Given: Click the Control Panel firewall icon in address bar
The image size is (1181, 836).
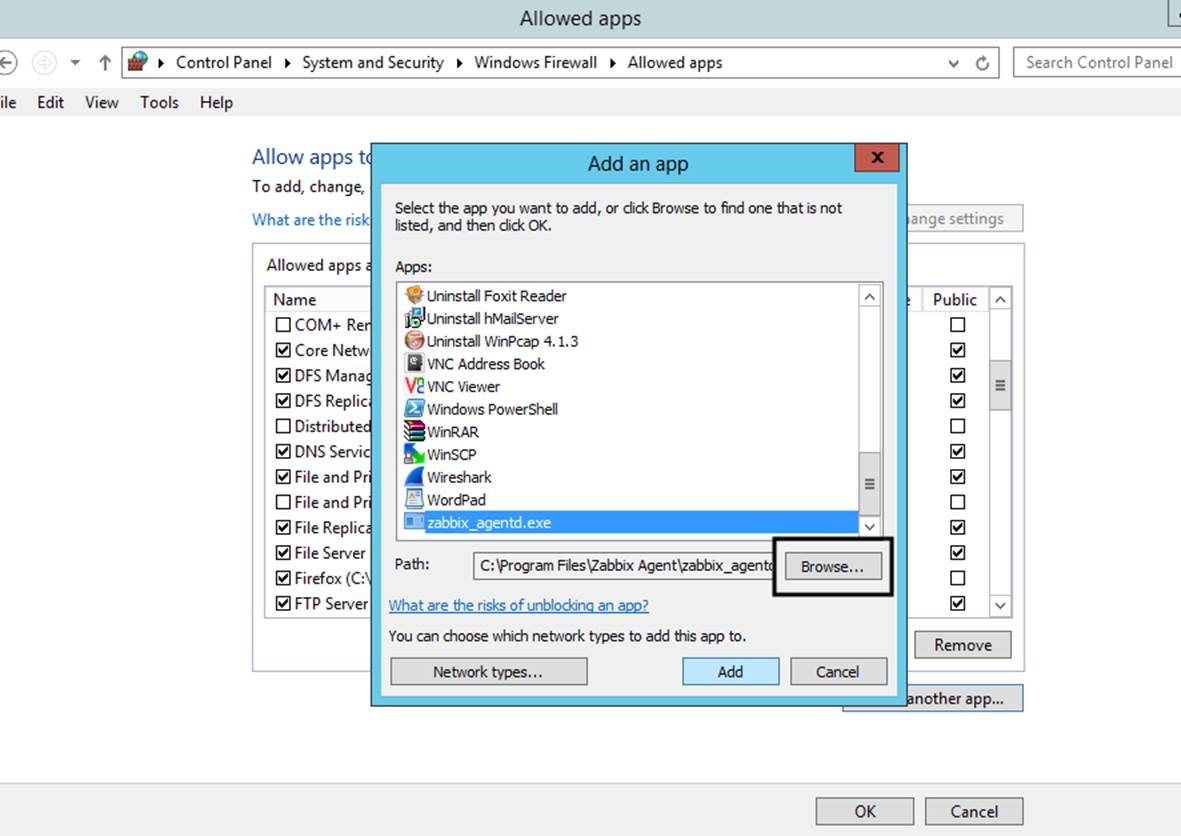Looking at the screenshot, I should point(137,62).
